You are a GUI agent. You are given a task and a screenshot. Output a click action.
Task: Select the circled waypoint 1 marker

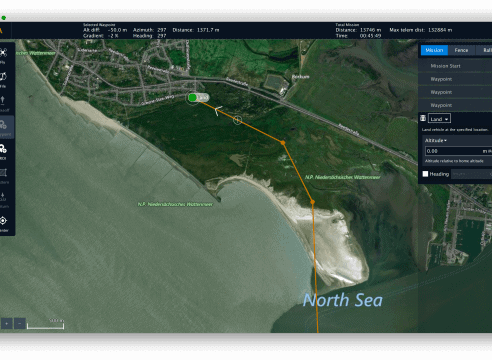tap(237, 120)
